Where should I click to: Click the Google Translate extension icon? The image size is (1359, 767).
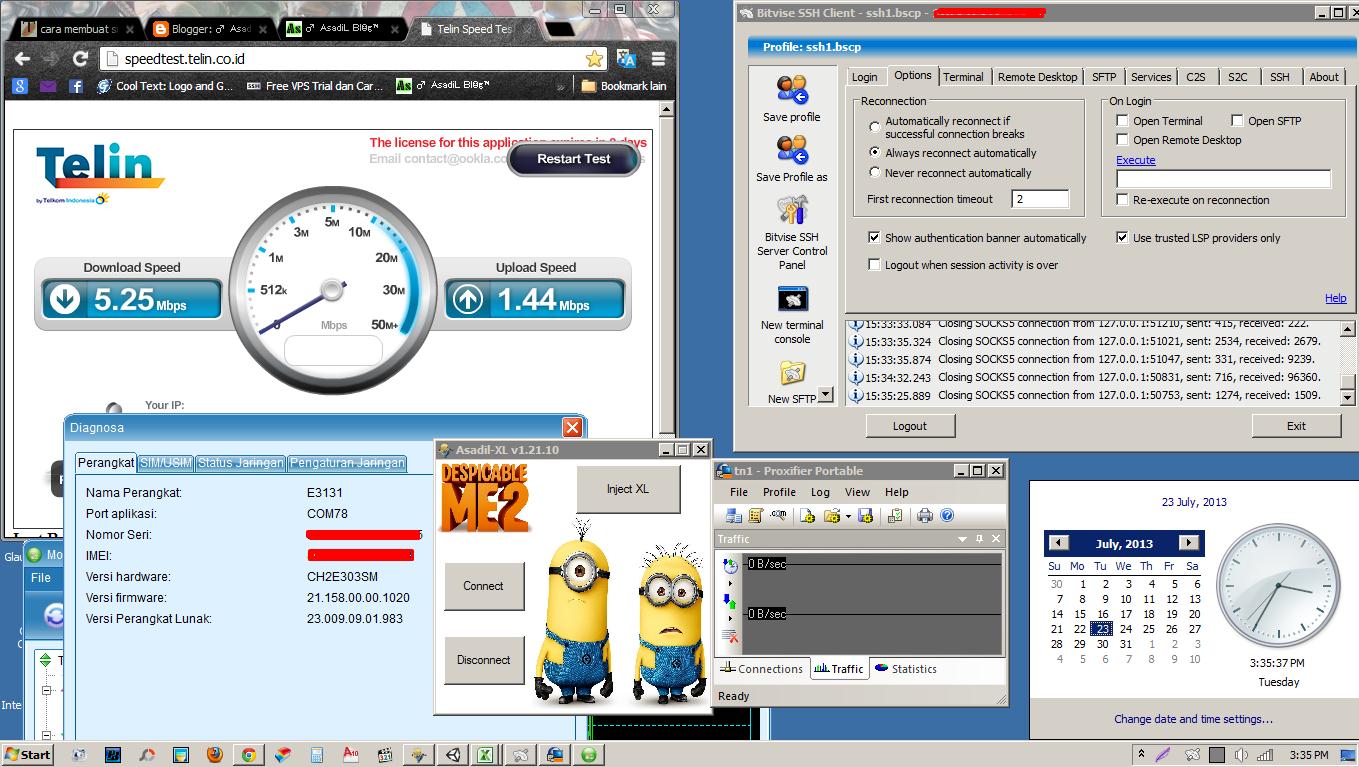point(627,59)
